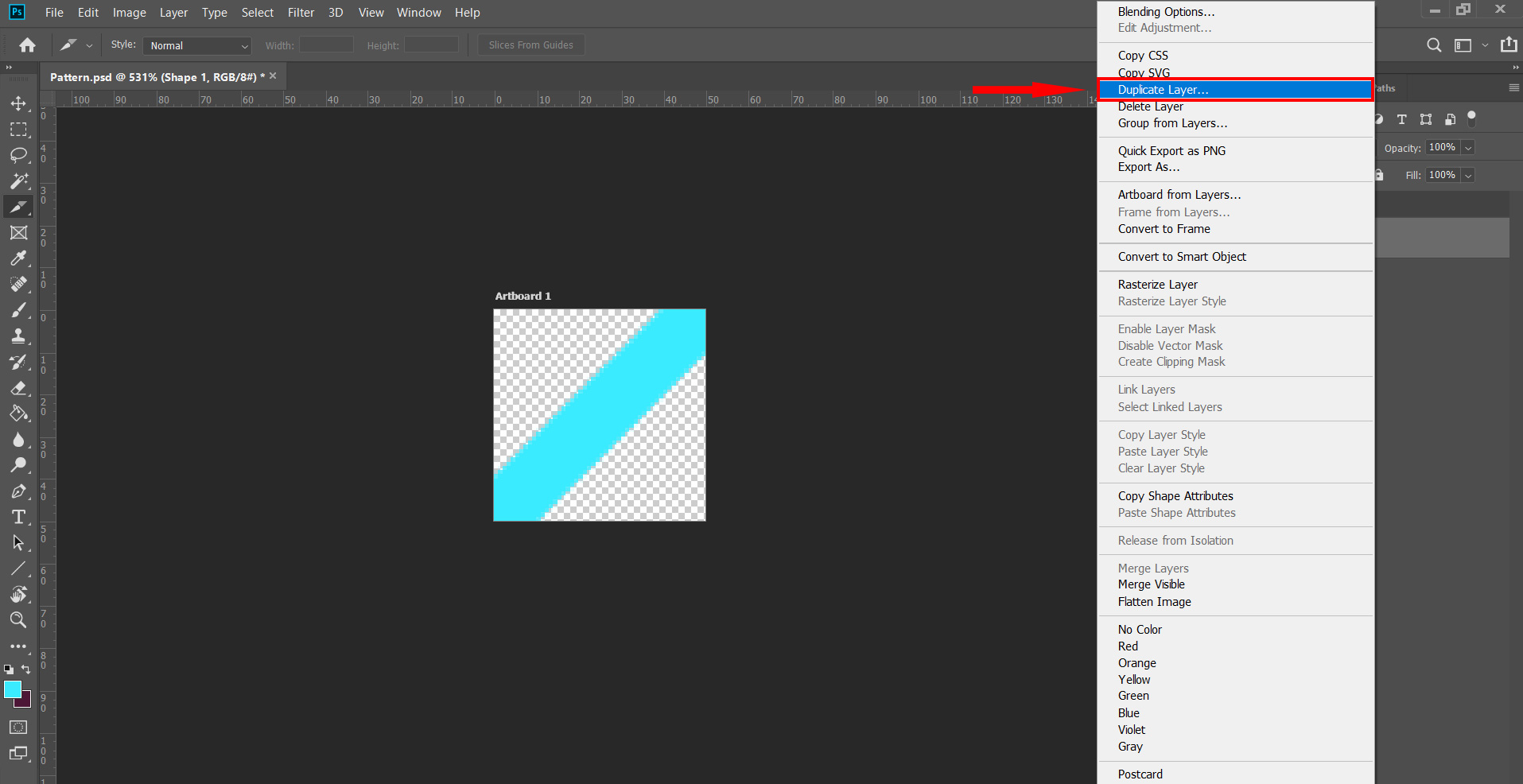The image size is (1523, 784).
Task: Pick the Clone Stamp tool
Action: coord(18,336)
